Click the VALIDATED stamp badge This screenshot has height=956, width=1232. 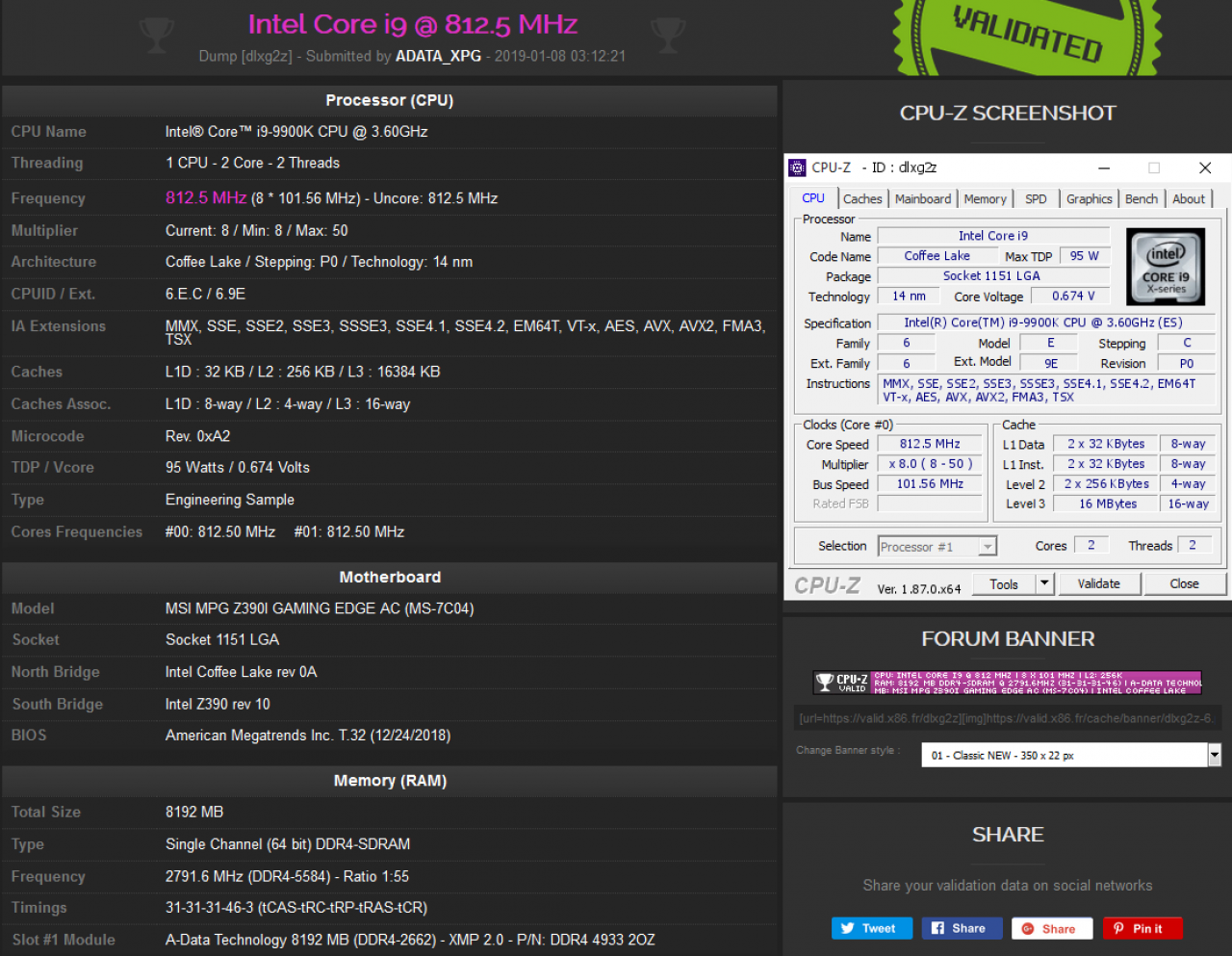pyautogui.click(x=1026, y=36)
